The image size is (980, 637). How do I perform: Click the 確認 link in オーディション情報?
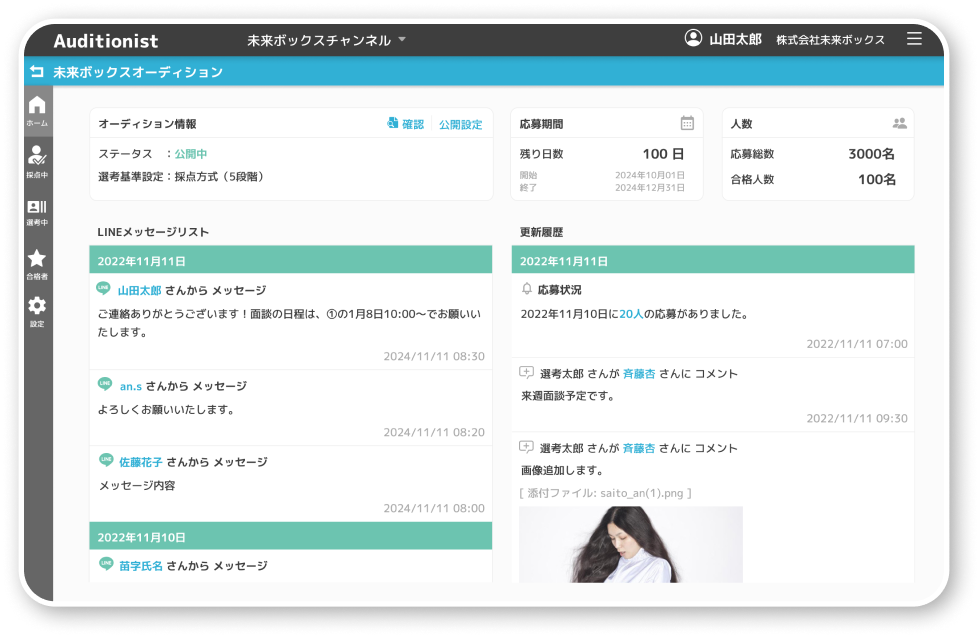point(406,124)
